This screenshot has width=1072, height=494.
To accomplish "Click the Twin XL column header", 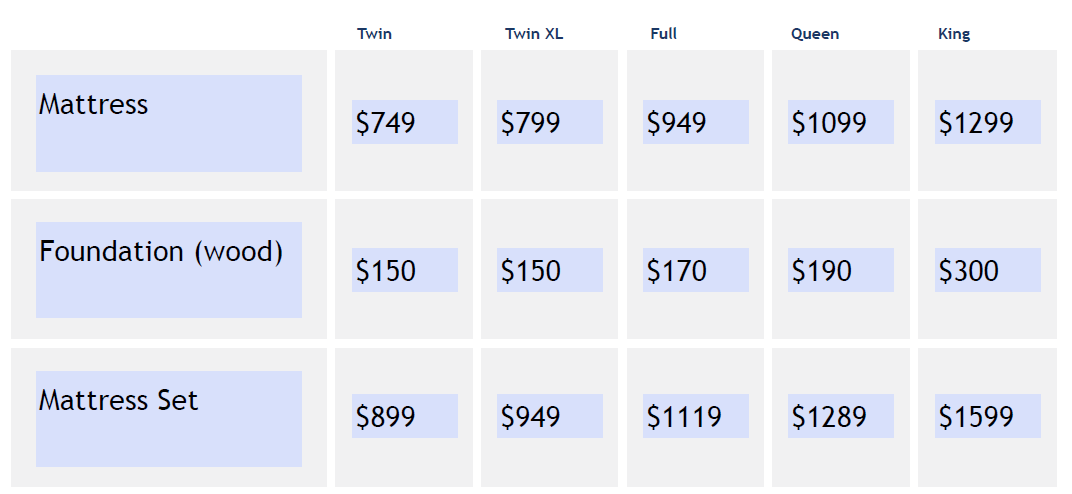I will click(x=534, y=34).
